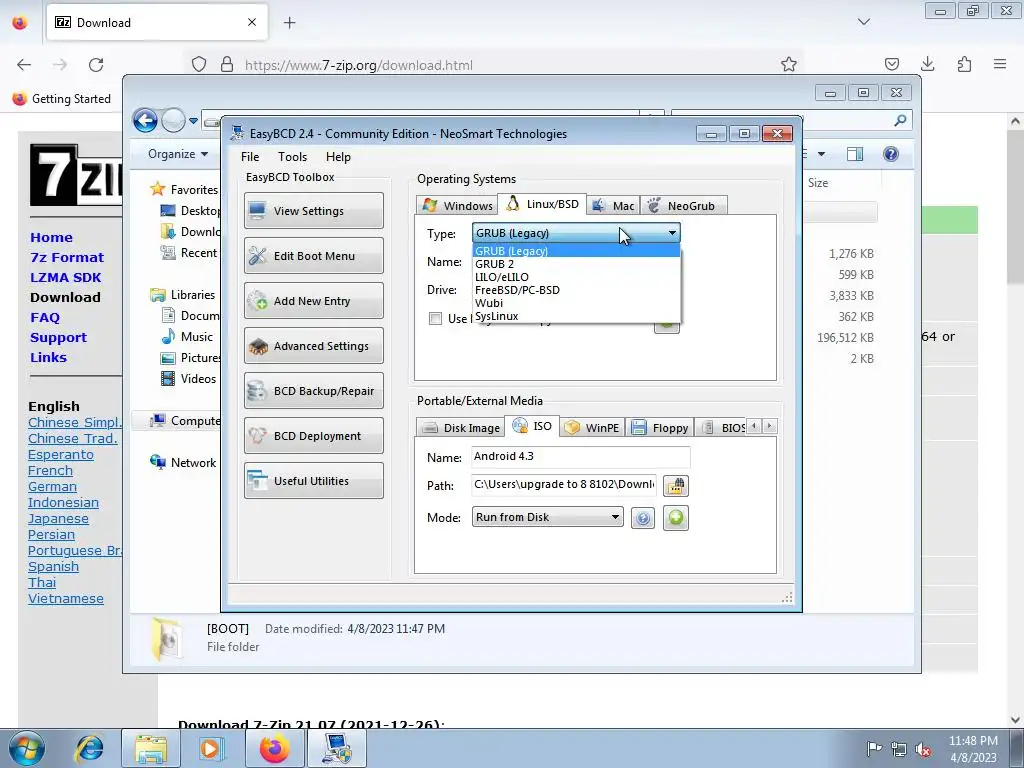The height and width of the screenshot is (768, 1024).
Task: Click the Explorer back arrow button
Action: (145, 120)
